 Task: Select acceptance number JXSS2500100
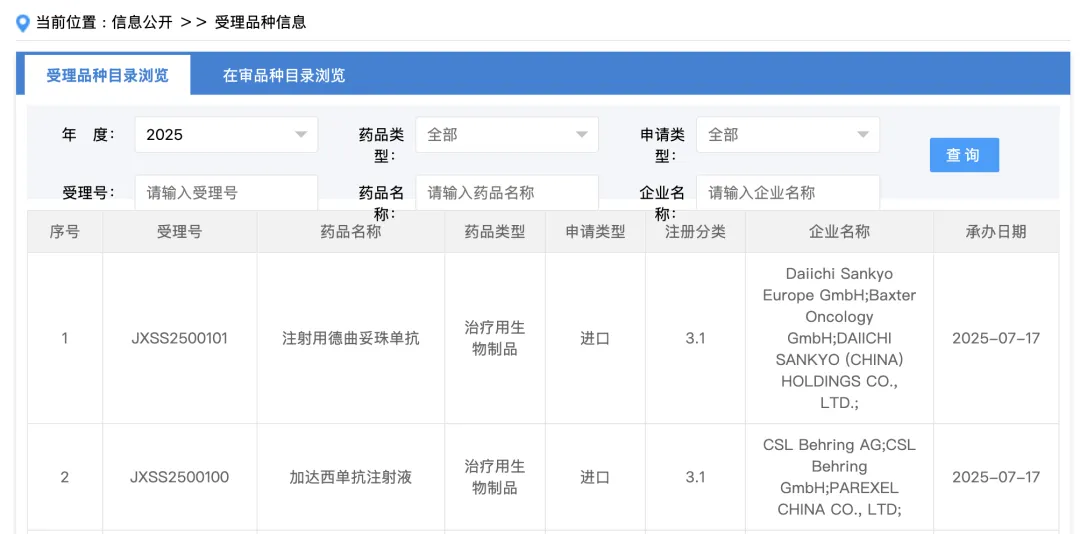[179, 477]
